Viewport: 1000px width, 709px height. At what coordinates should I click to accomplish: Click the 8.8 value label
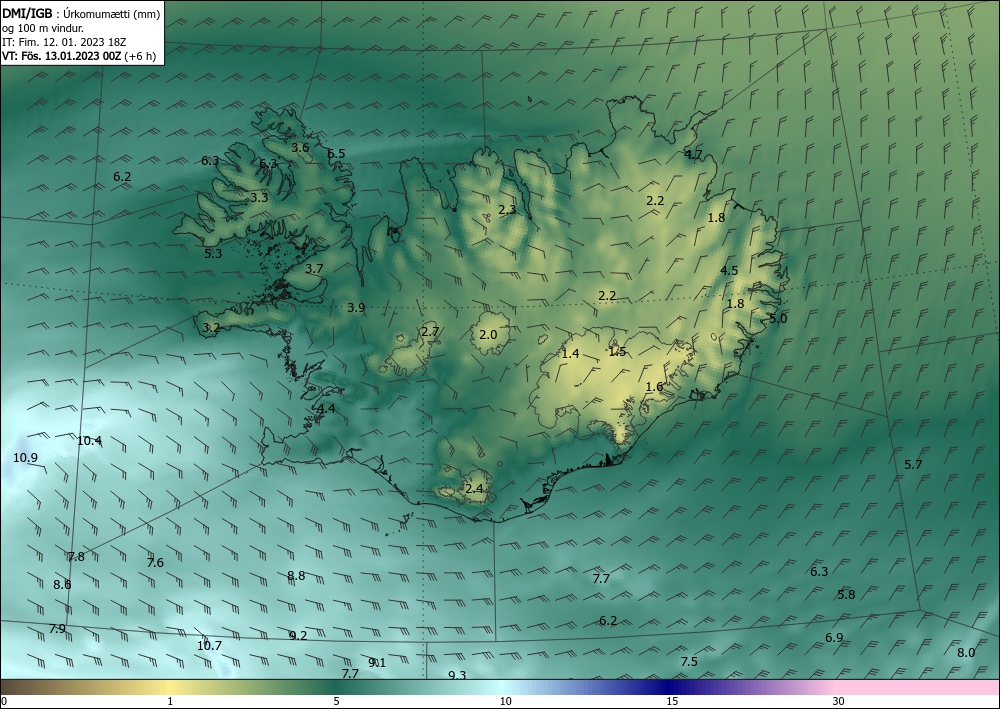(296, 576)
